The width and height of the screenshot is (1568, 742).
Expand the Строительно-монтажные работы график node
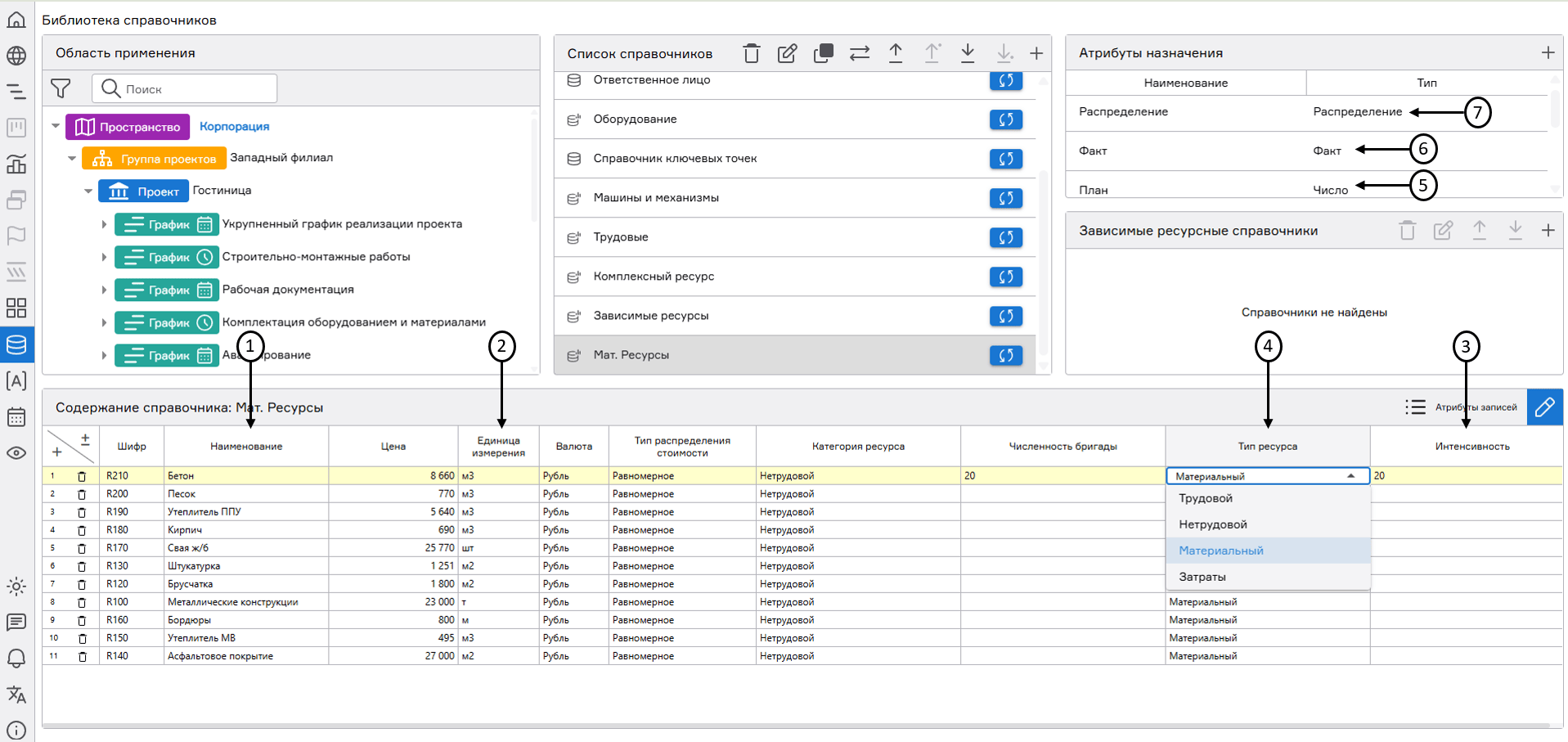pyautogui.click(x=104, y=258)
